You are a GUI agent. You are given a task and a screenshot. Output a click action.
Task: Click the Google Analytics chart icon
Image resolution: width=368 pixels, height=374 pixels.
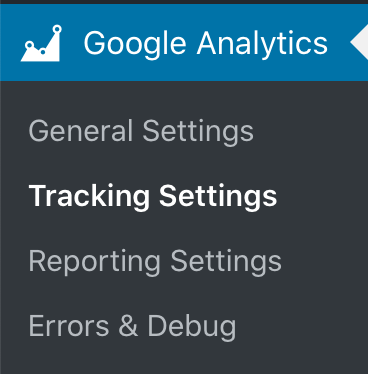coord(41,43)
